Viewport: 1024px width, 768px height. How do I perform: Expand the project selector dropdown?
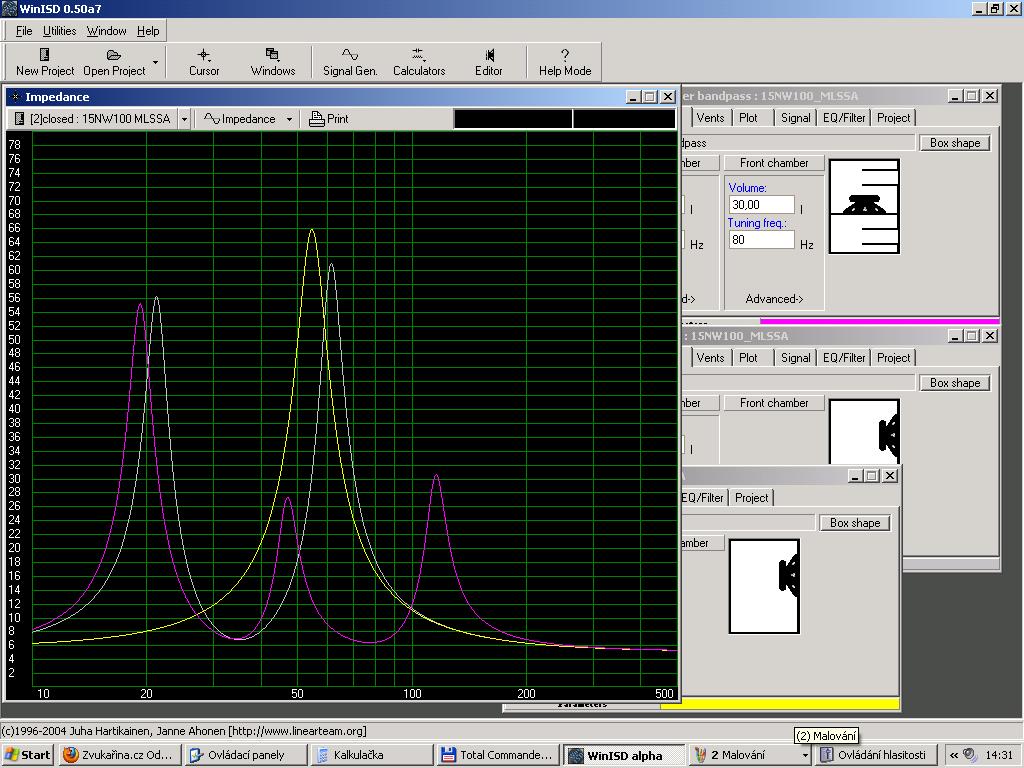184,119
